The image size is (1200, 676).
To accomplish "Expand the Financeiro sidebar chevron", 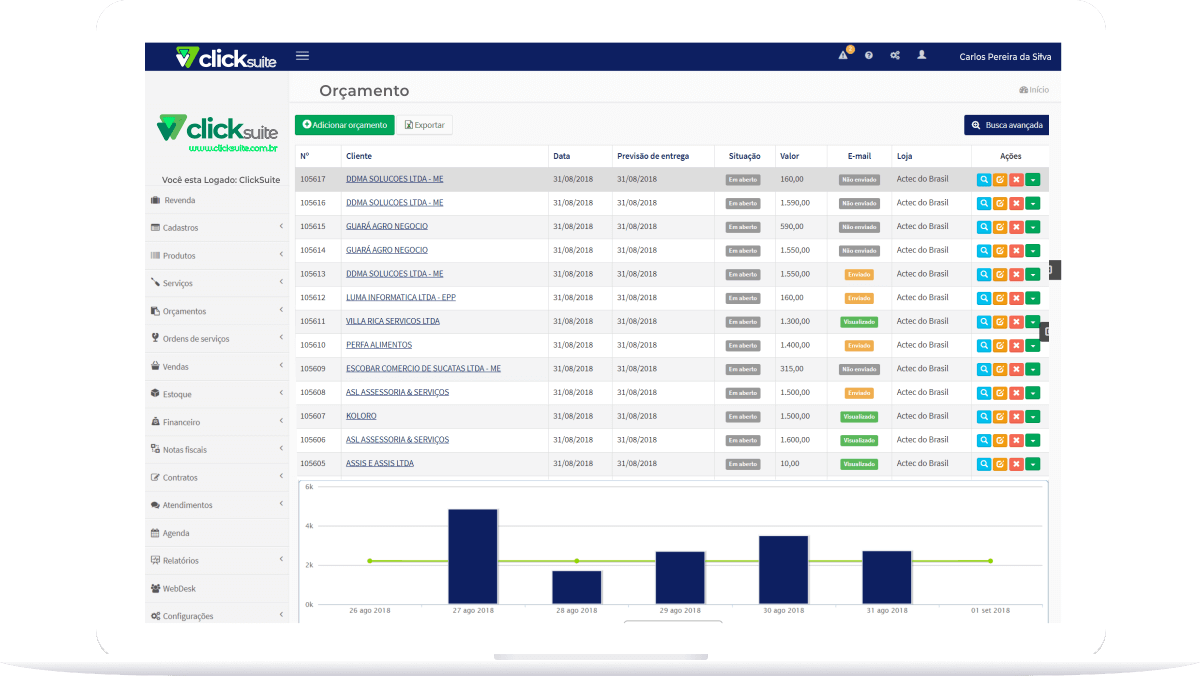I will (281, 422).
